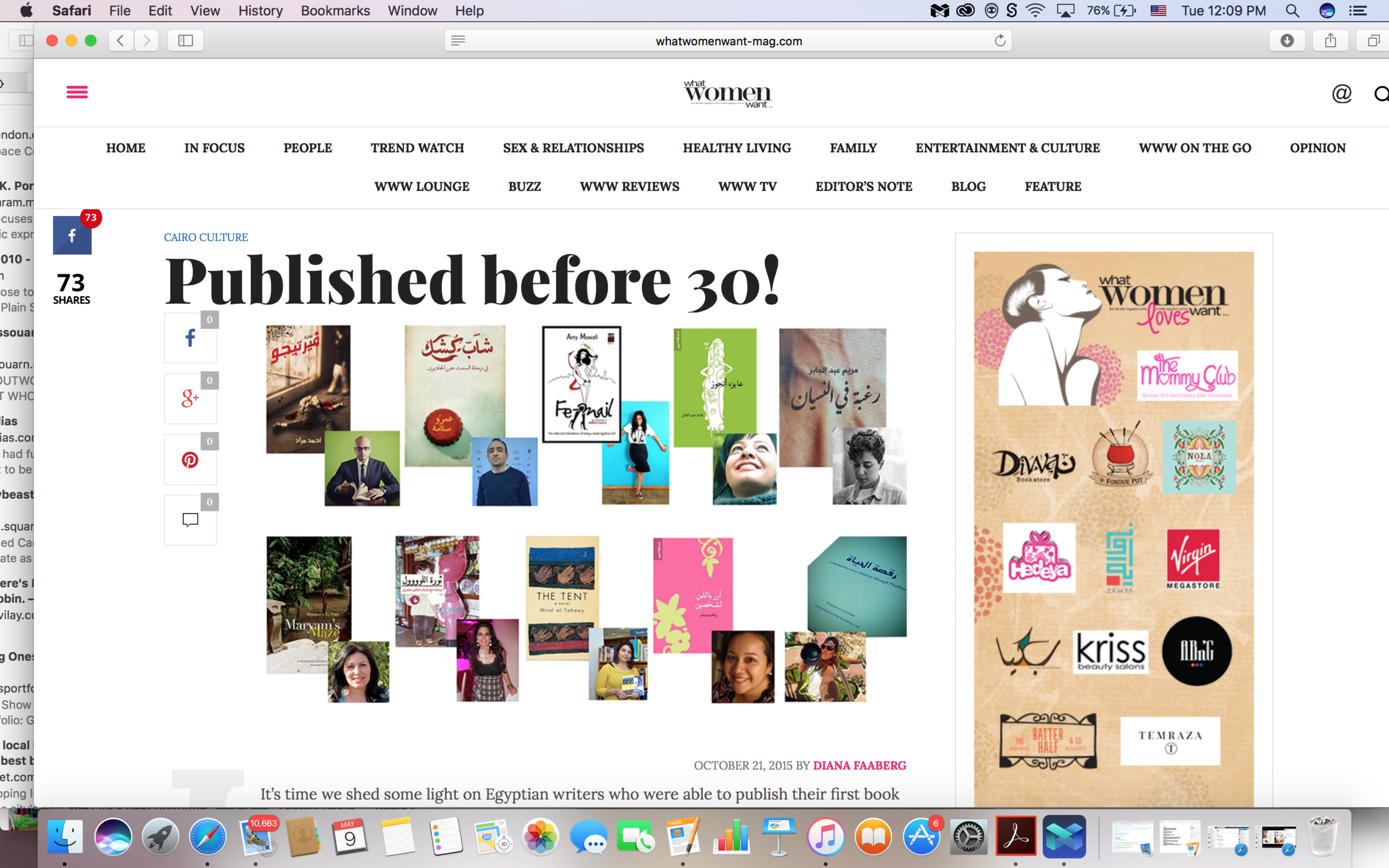Open author link DIANA FAABERG
Image resolution: width=1389 pixels, height=868 pixels.
pyautogui.click(x=860, y=765)
